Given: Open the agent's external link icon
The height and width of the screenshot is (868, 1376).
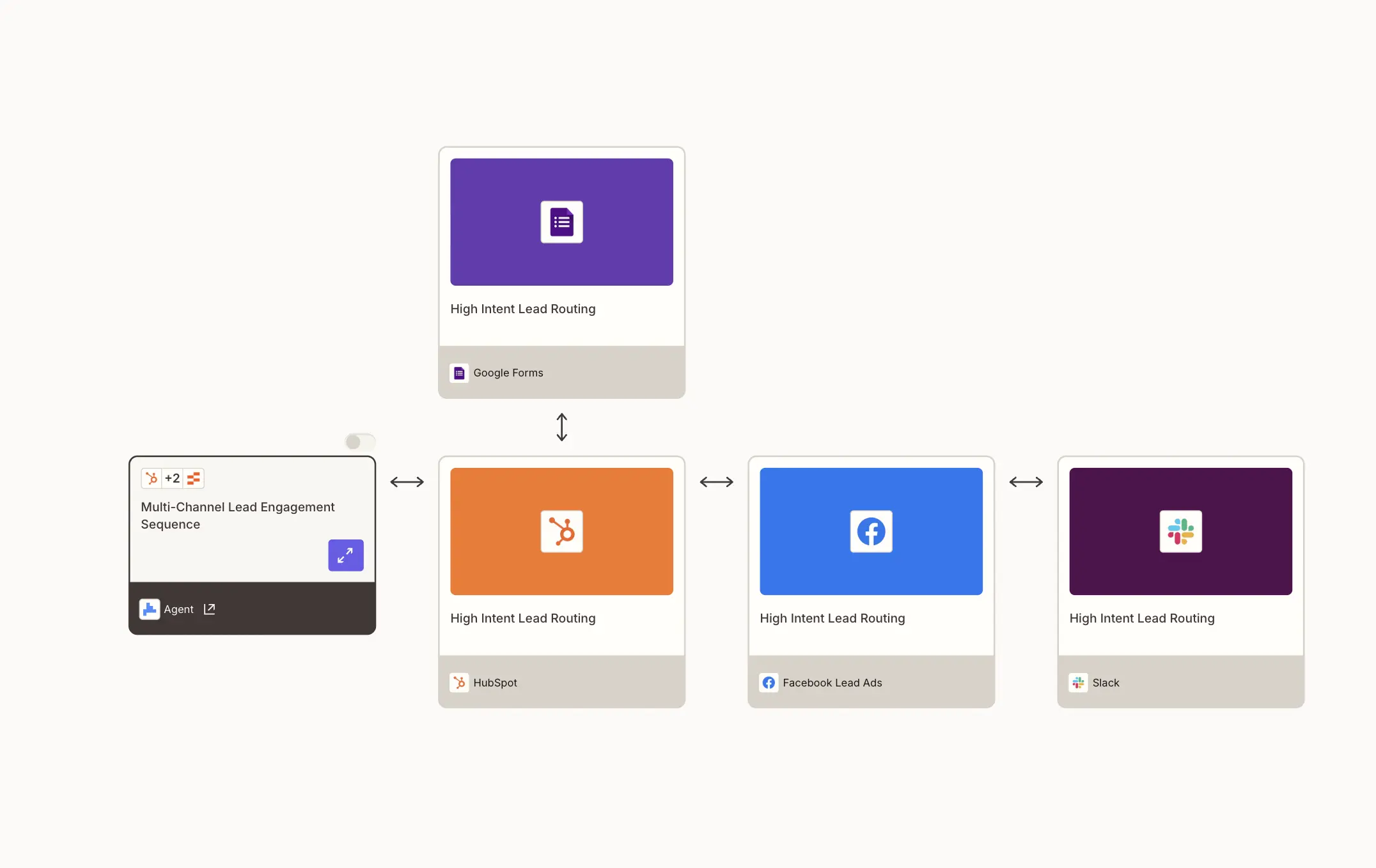Looking at the screenshot, I should pos(209,609).
